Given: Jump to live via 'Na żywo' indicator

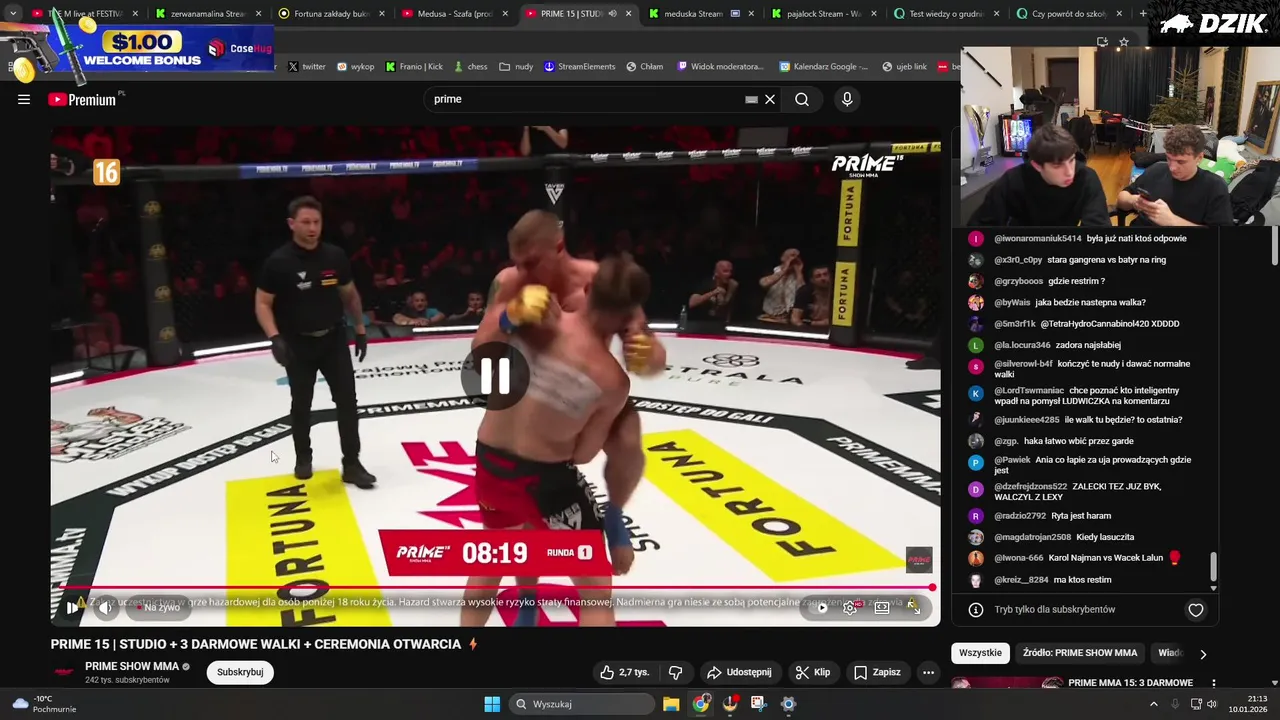Looking at the screenshot, I should [x=161, y=607].
